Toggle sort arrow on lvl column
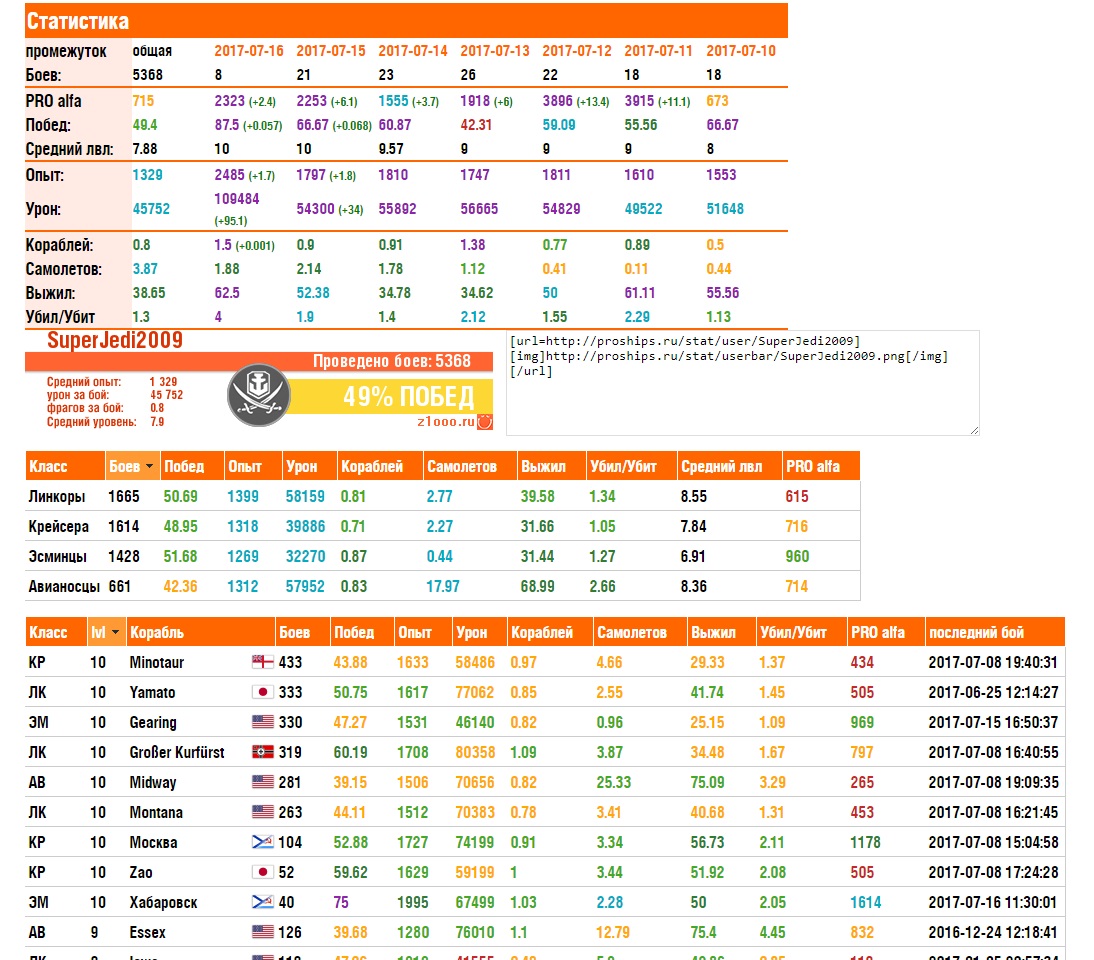This screenshot has width=1094, height=960. 115,632
